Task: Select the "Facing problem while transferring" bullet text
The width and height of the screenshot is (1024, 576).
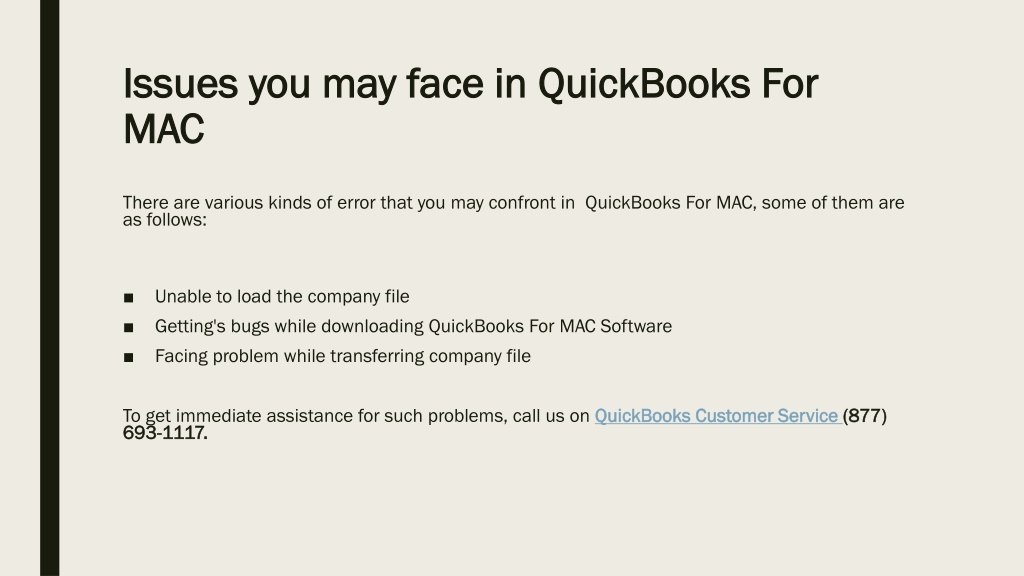Action: tap(343, 357)
